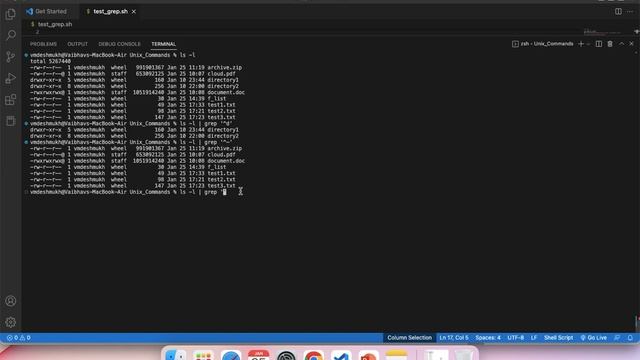Open Google Chrome from the Dock

313,355
